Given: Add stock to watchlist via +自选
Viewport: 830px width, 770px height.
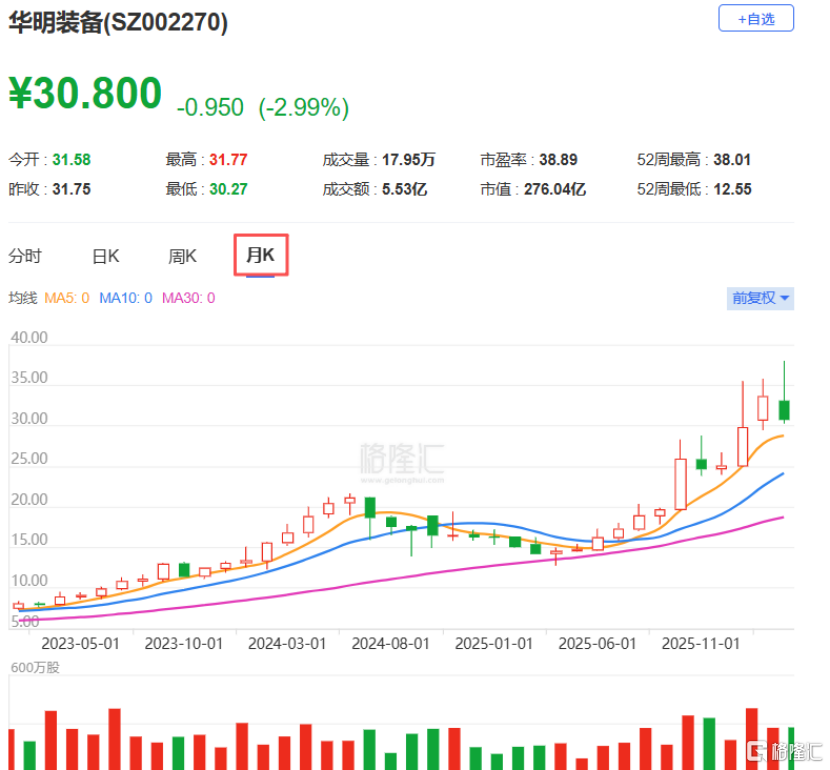Looking at the screenshot, I should point(755,18).
